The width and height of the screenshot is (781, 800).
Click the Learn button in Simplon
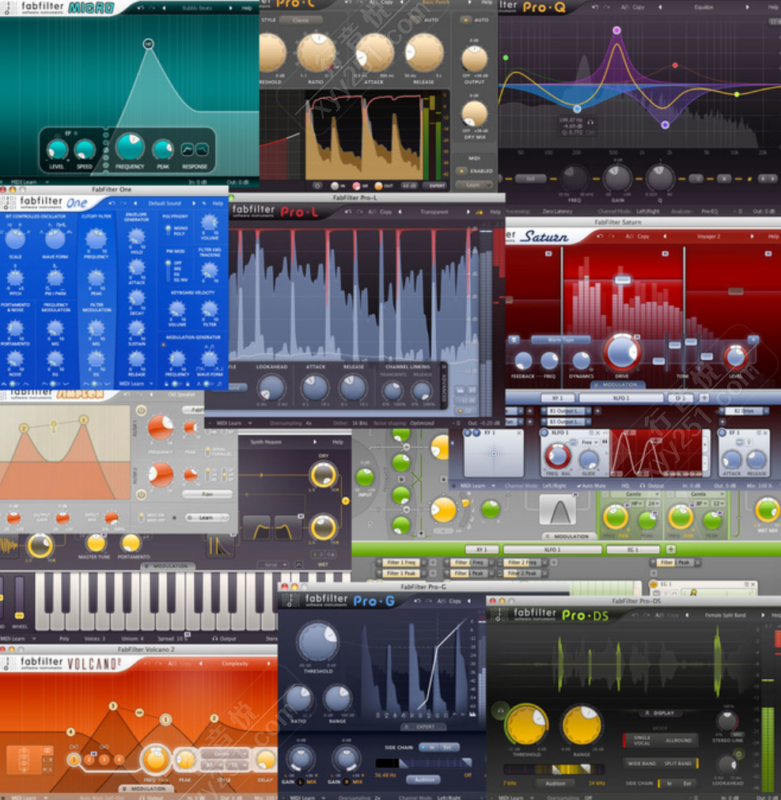point(206,517)
